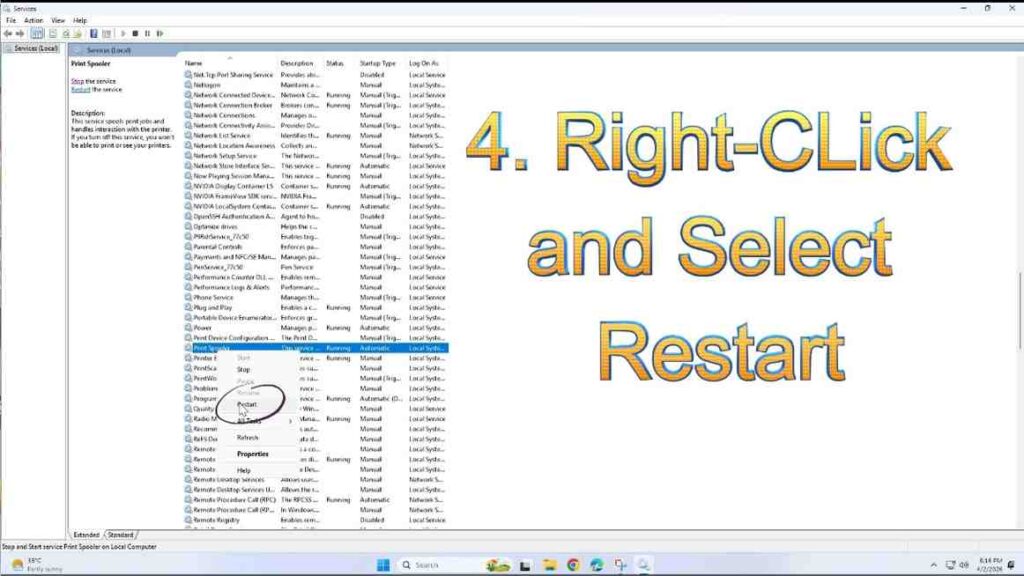Viewport: 1024px width, 576px height.
Task: Click the Stop the service link
Action: (77, 81)
